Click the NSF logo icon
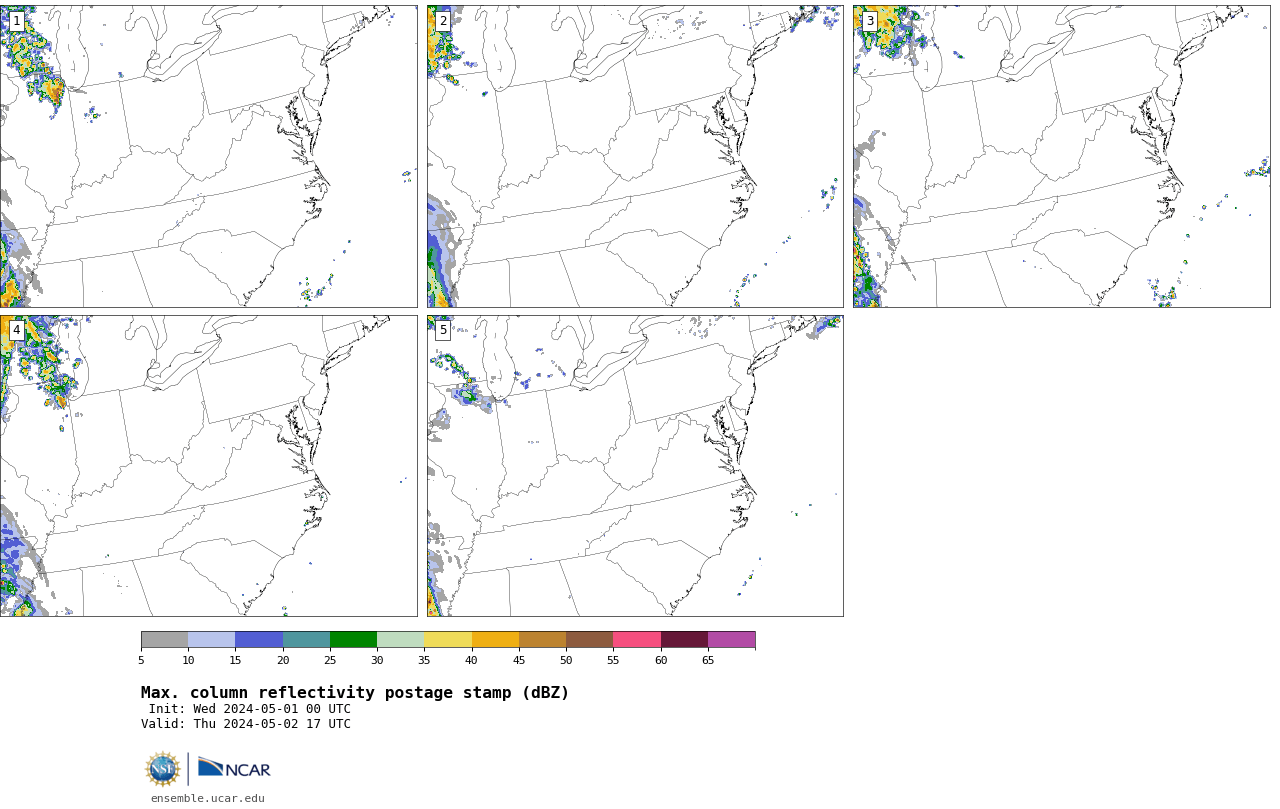1280x809 pixels. (163, 769)
